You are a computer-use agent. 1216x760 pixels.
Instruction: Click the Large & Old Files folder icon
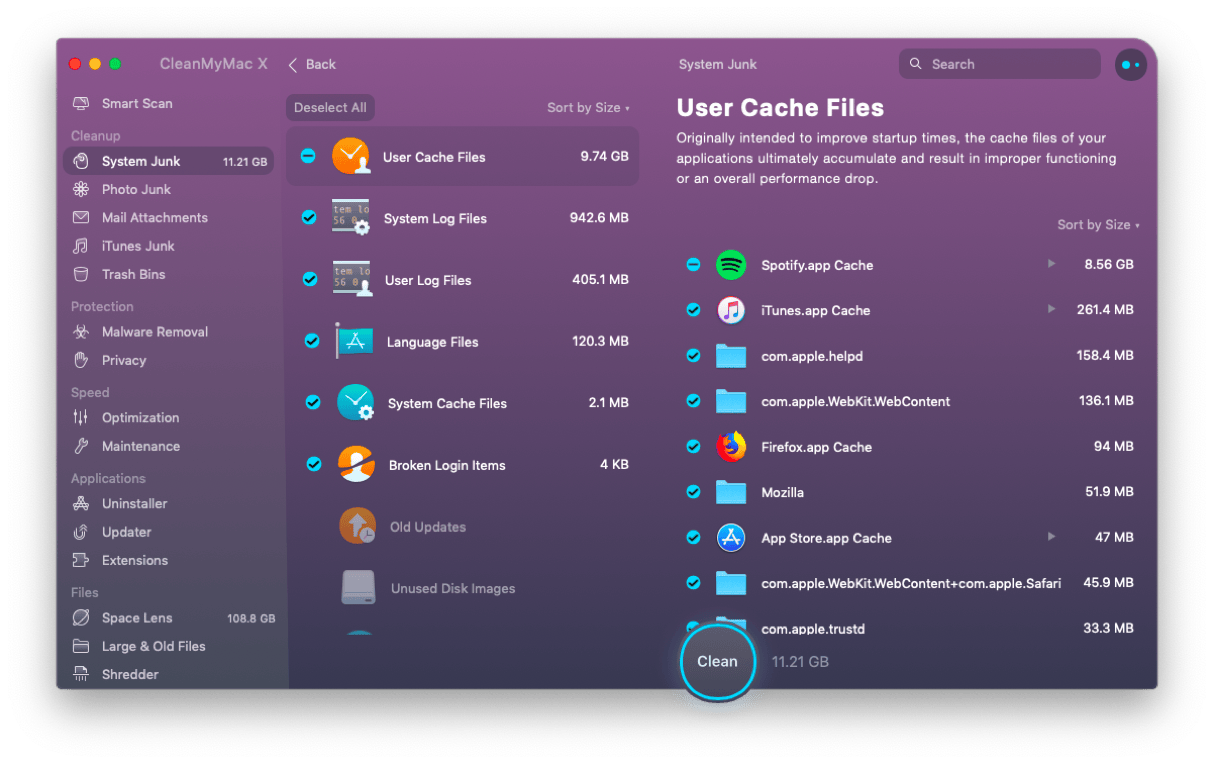[81, 646]
